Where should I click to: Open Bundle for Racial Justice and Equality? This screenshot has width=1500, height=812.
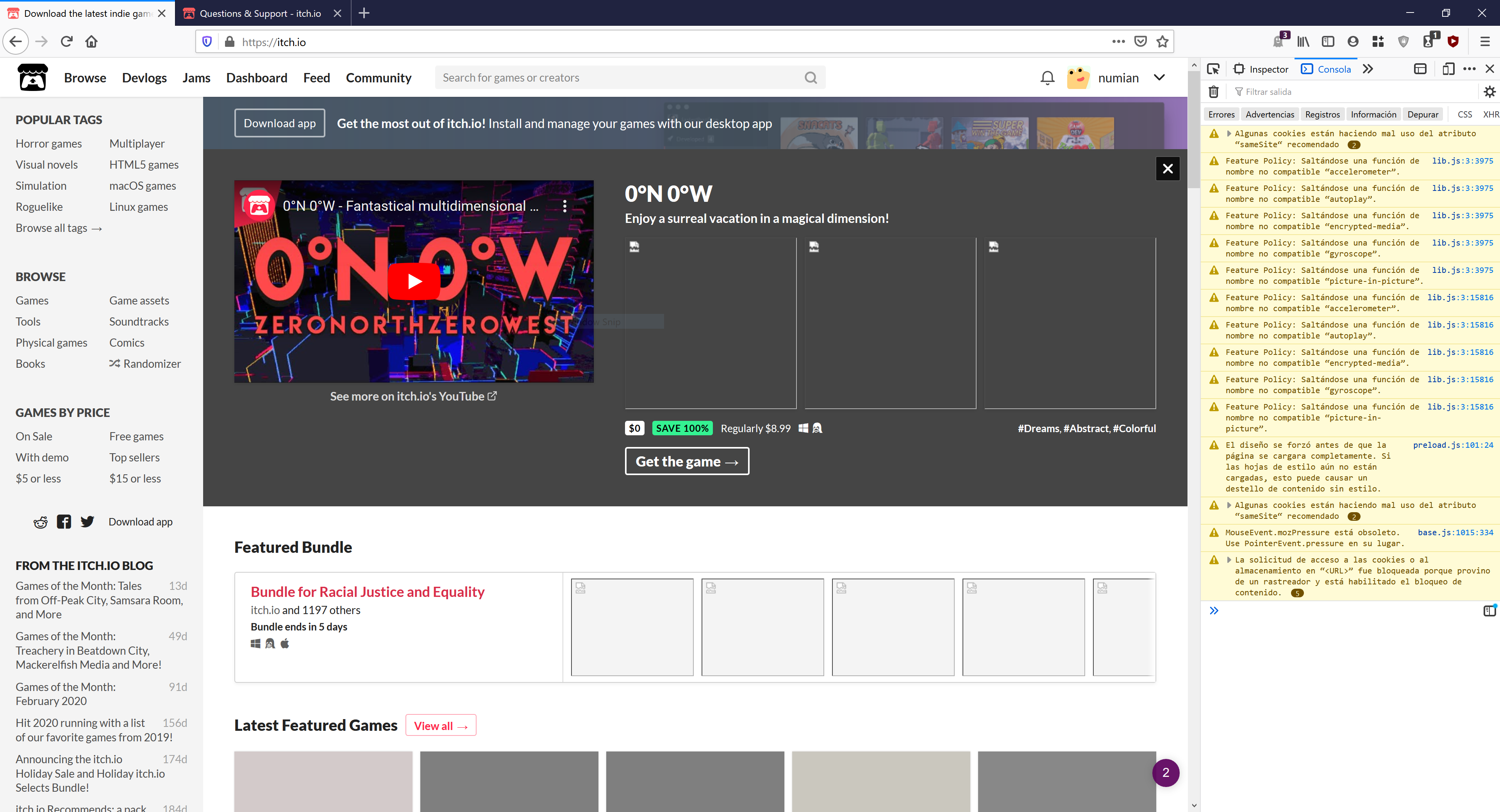pos(368,591)
